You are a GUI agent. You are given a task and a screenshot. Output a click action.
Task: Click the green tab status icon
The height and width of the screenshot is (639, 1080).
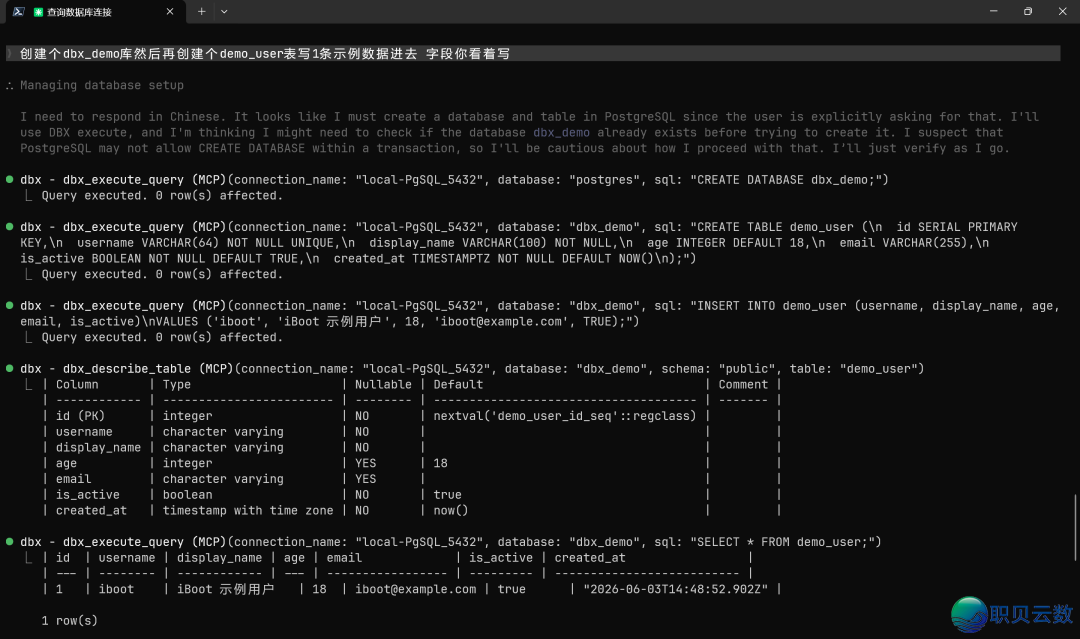click(x=38, y=12)
